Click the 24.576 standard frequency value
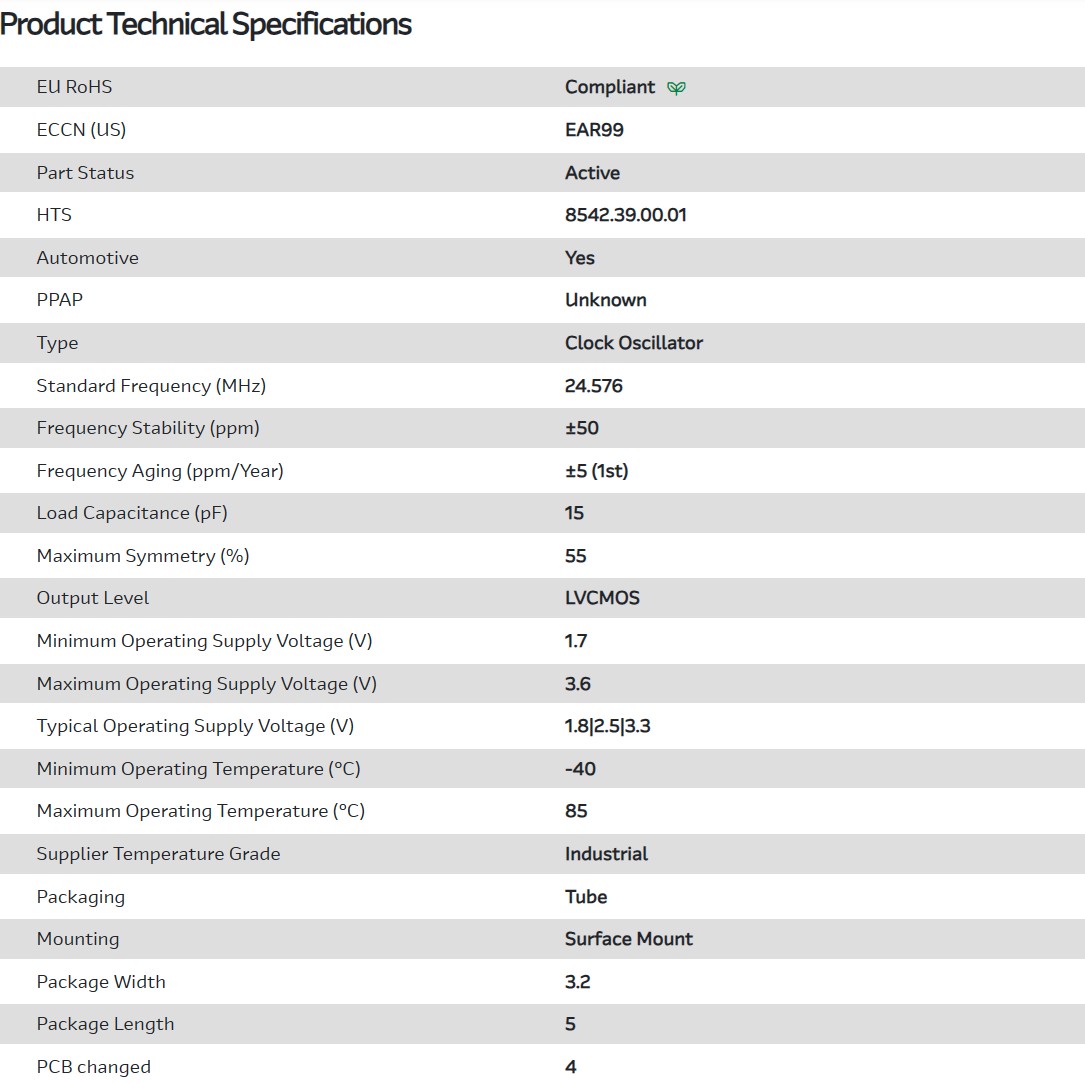 593,386
